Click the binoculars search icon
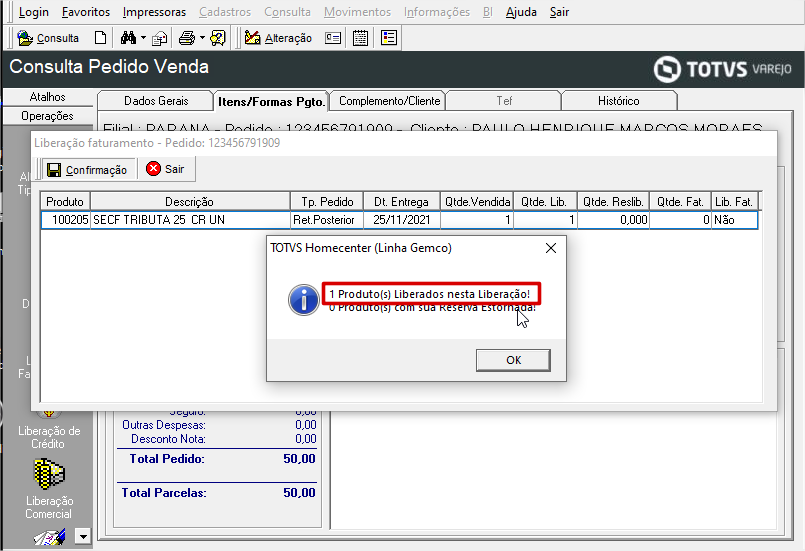805x551 pixels. [x=128, y=38]
